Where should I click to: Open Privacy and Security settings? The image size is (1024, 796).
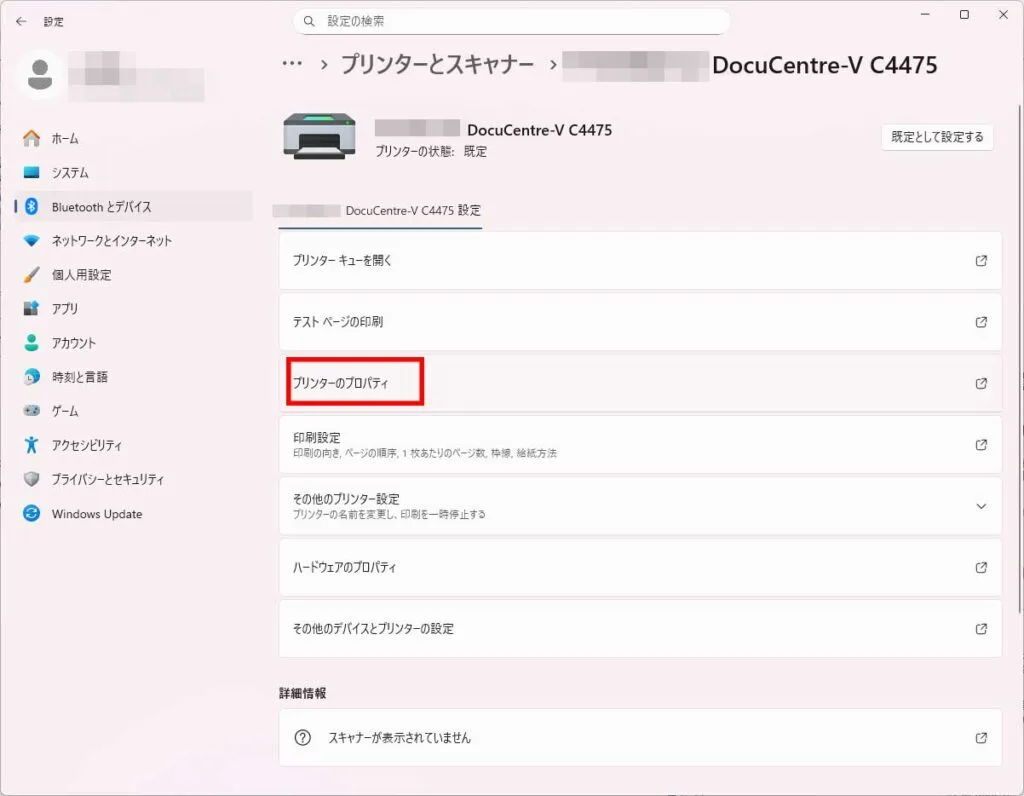coord(107,479)
